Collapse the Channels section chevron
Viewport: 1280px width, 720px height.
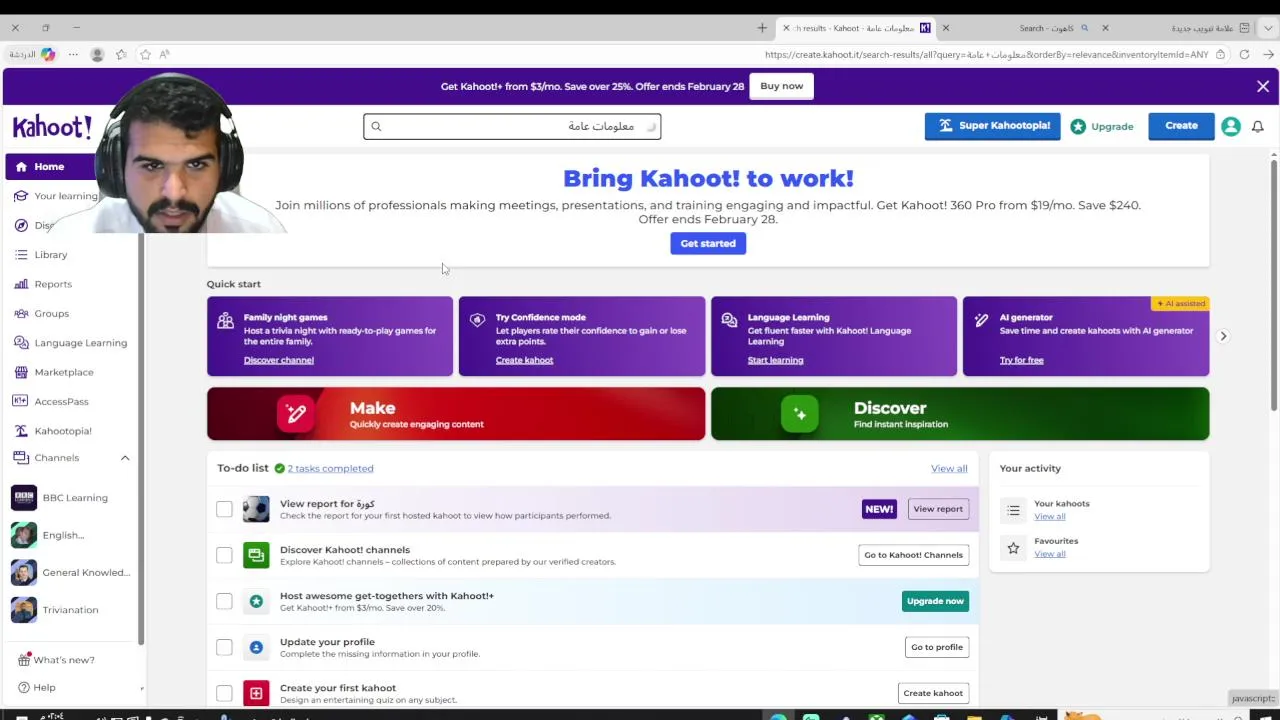pos(125,458)
